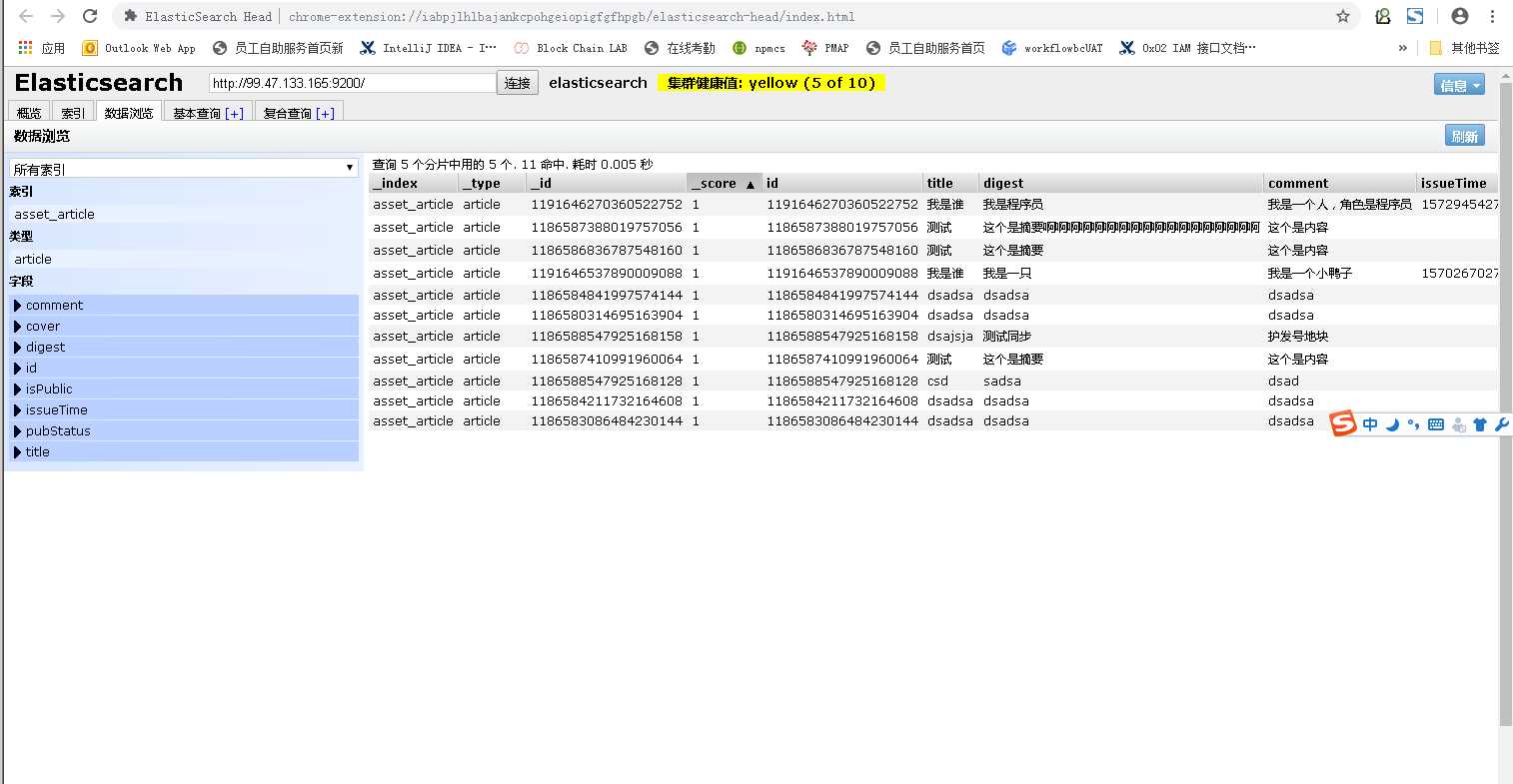The image size is (1513, 784).
Task: Sort by the _score column header
Action: 725,183
